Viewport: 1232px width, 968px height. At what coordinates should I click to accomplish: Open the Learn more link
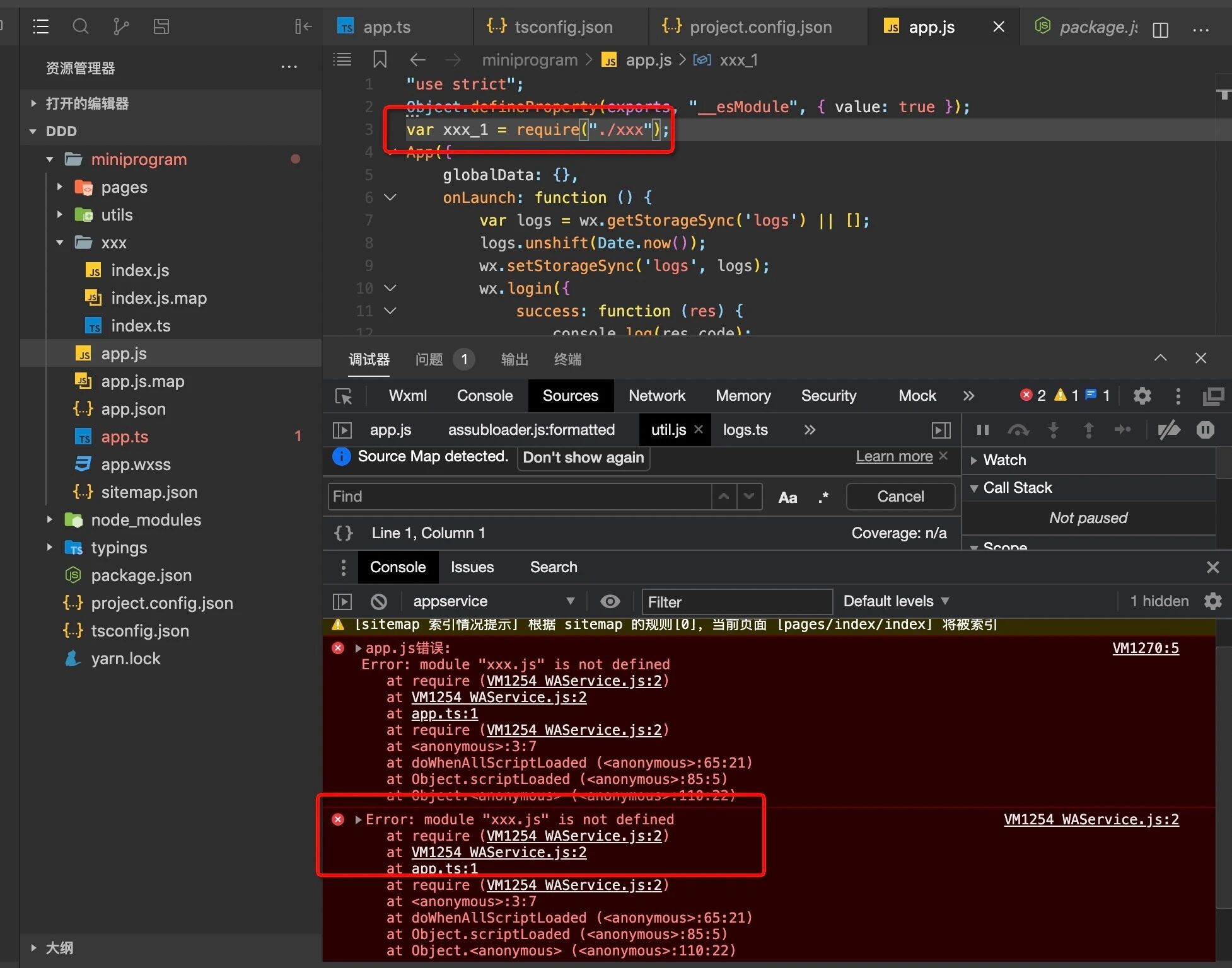point(893,456)
